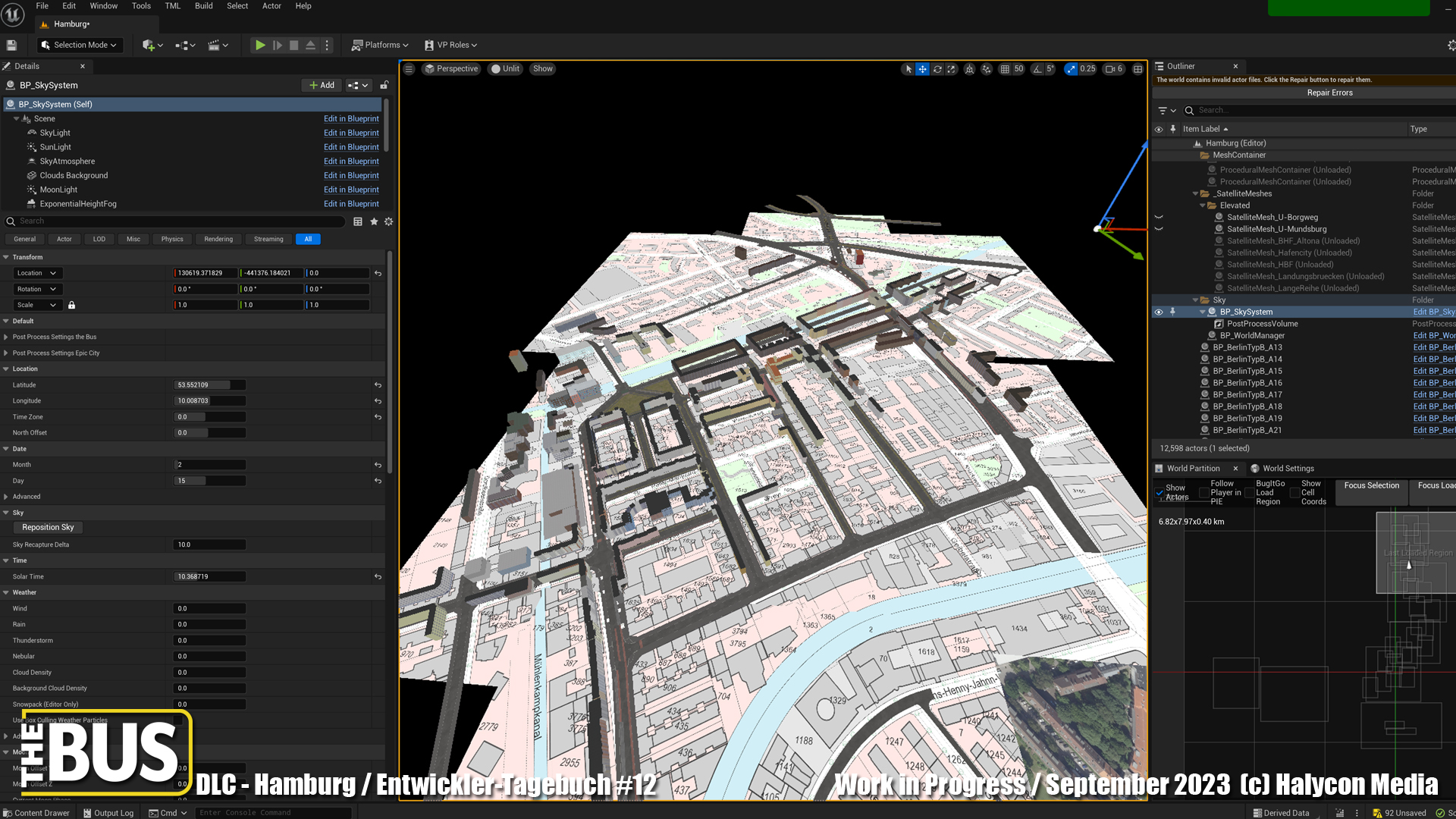Switch to the World Settings tab

coord(1287,469)
